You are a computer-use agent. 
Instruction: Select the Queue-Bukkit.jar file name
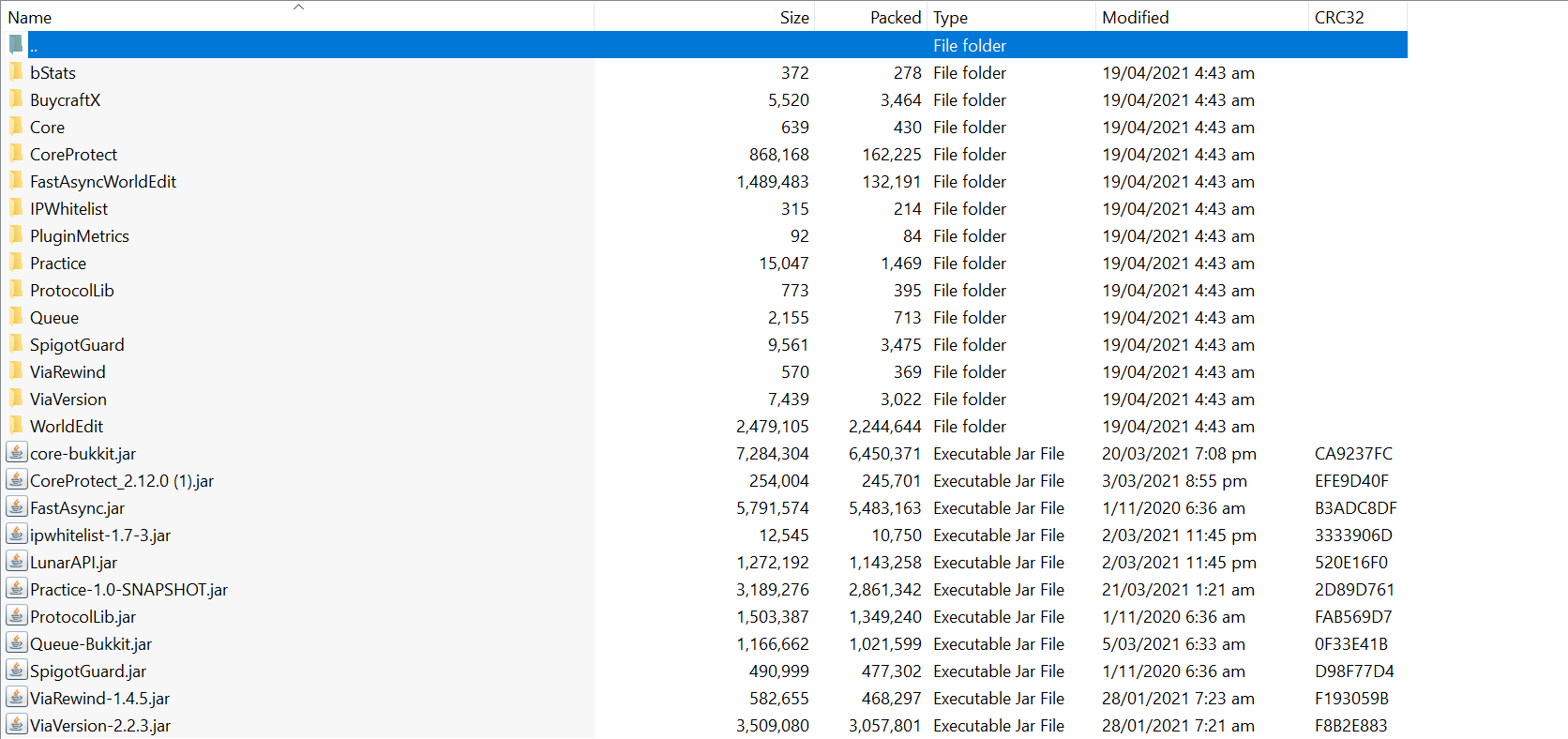click(x=91, y=644)
